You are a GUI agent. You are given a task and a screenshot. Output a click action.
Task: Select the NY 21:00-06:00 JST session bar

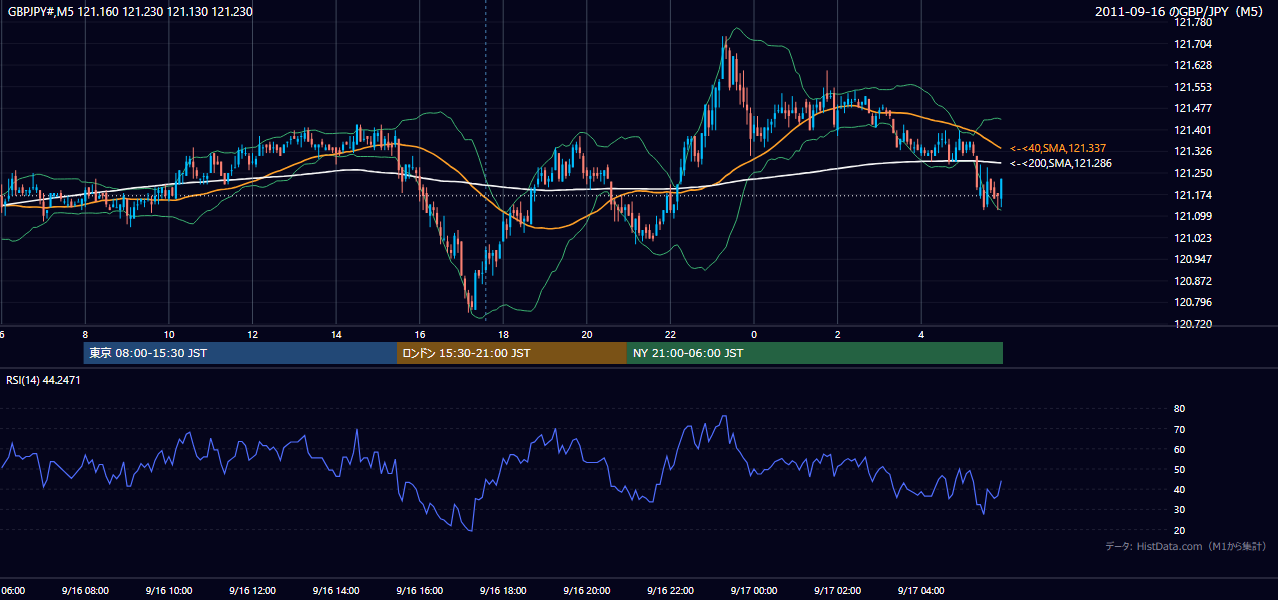(x=815, y=353)
